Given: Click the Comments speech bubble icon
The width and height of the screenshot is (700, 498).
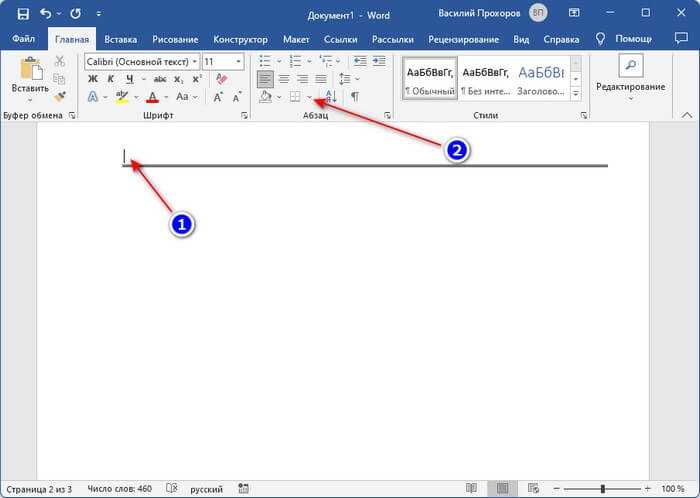Looking at the screenshot, I should pos(681,39).
